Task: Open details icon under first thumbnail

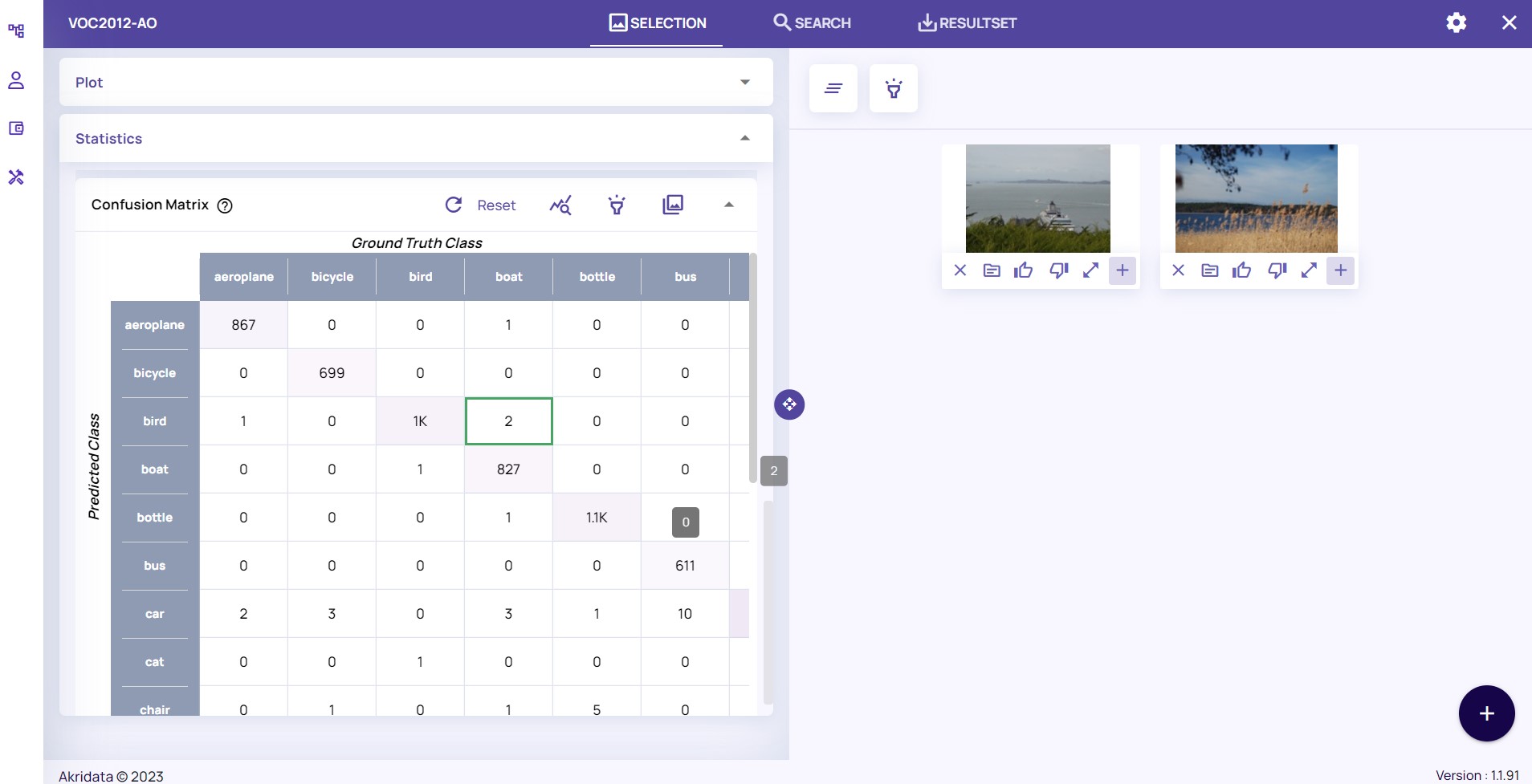Action: click(x=992, y=270)
